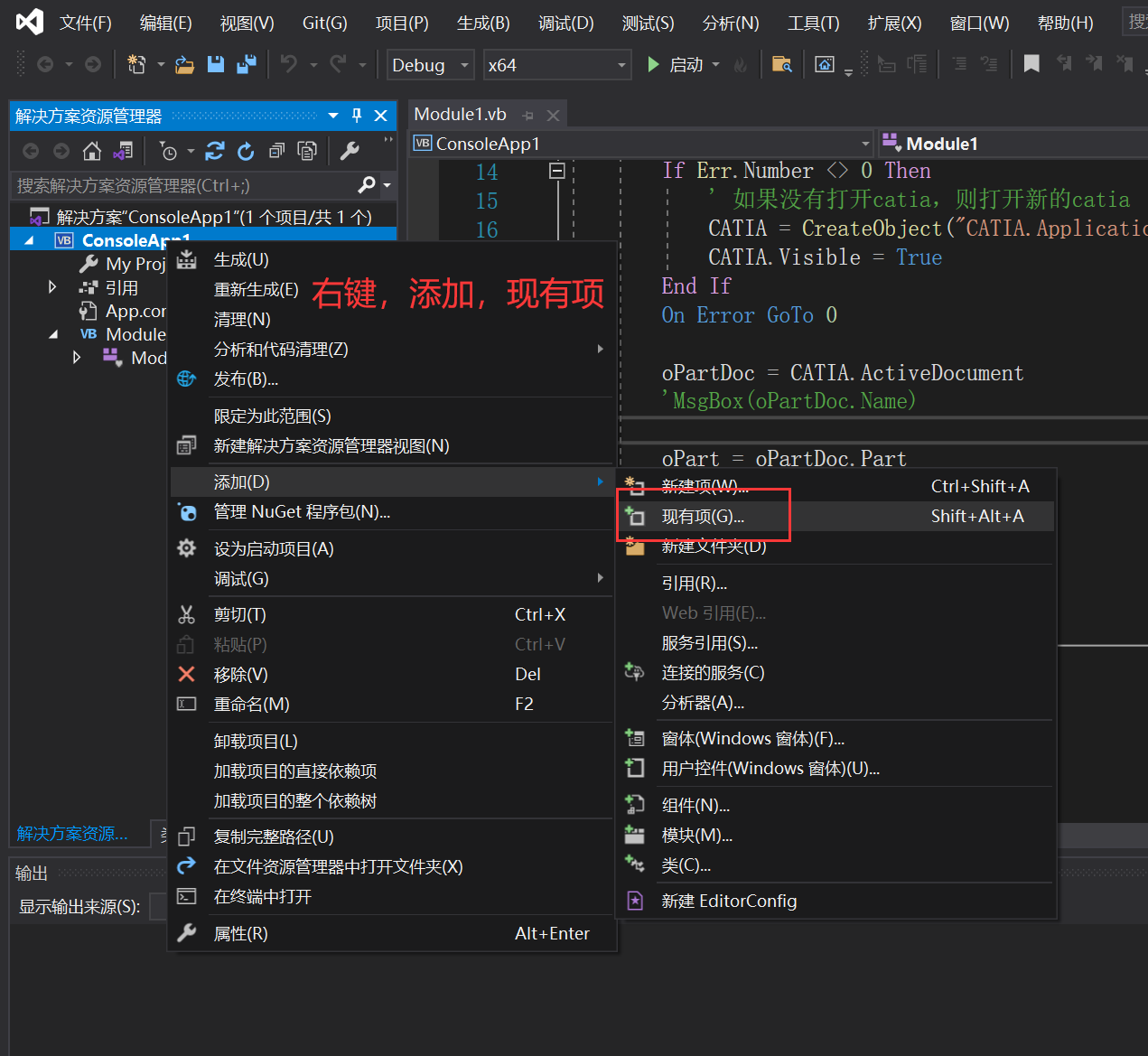Click the Redo arrow icon
Screen dimensions: 1148x1056
click(338, 64)
